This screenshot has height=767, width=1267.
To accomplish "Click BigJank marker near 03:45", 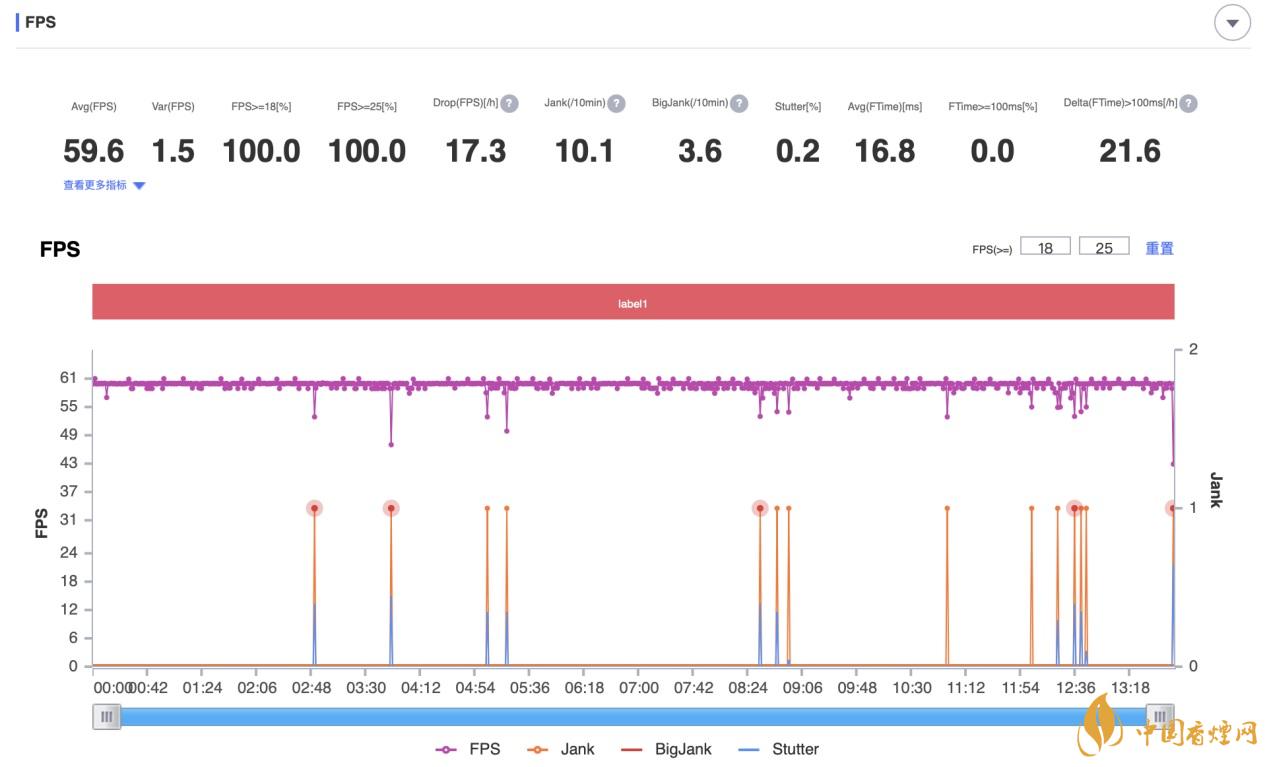I will pyautogui.click(x=391, y=508).
